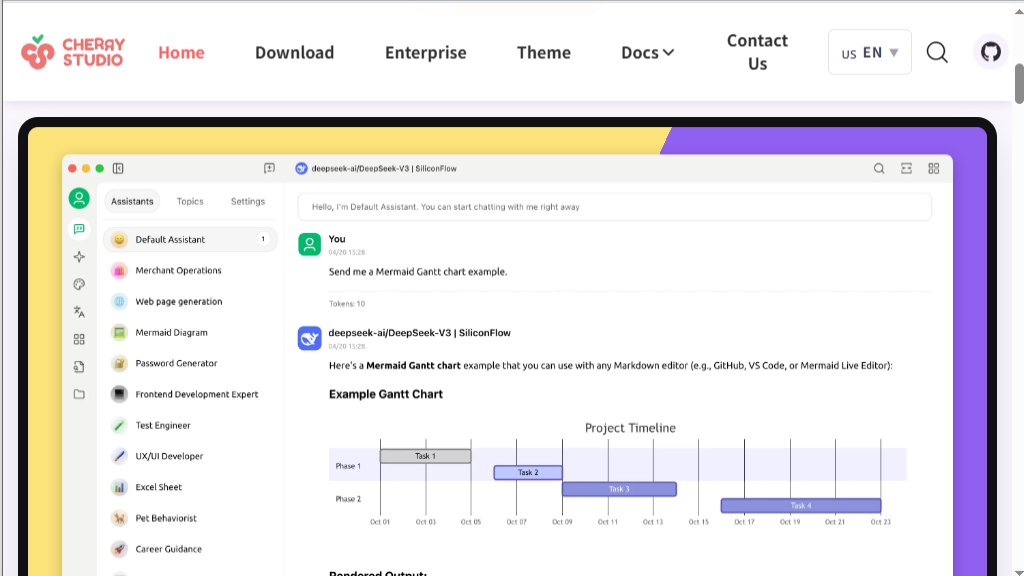Screen dimensions: 1024x576
Task: Expand the Docs dropdown menu
Action: (647, 52)
